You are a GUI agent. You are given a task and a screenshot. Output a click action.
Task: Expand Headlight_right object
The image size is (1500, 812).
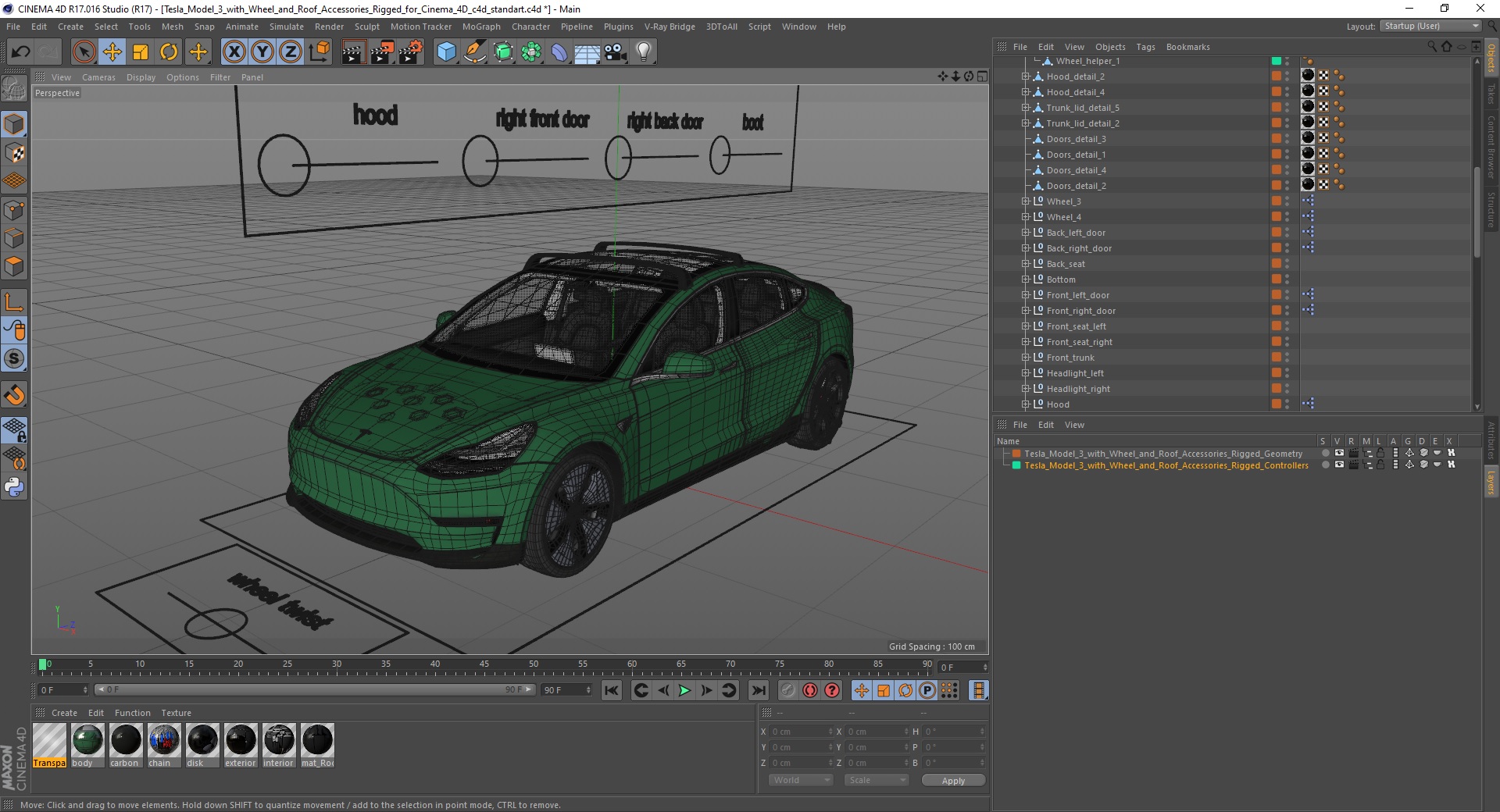(1026, 389)
